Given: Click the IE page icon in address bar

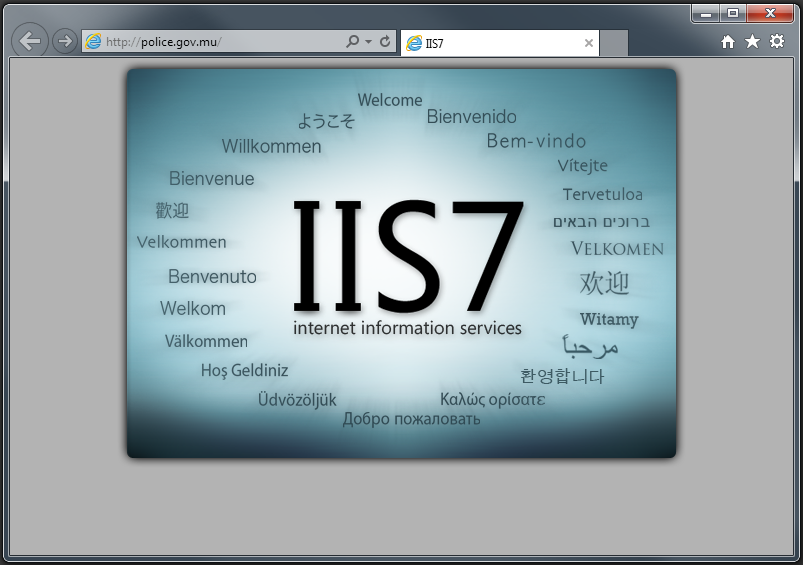Looking at the screenshot, I should click(x=93, y=41).
